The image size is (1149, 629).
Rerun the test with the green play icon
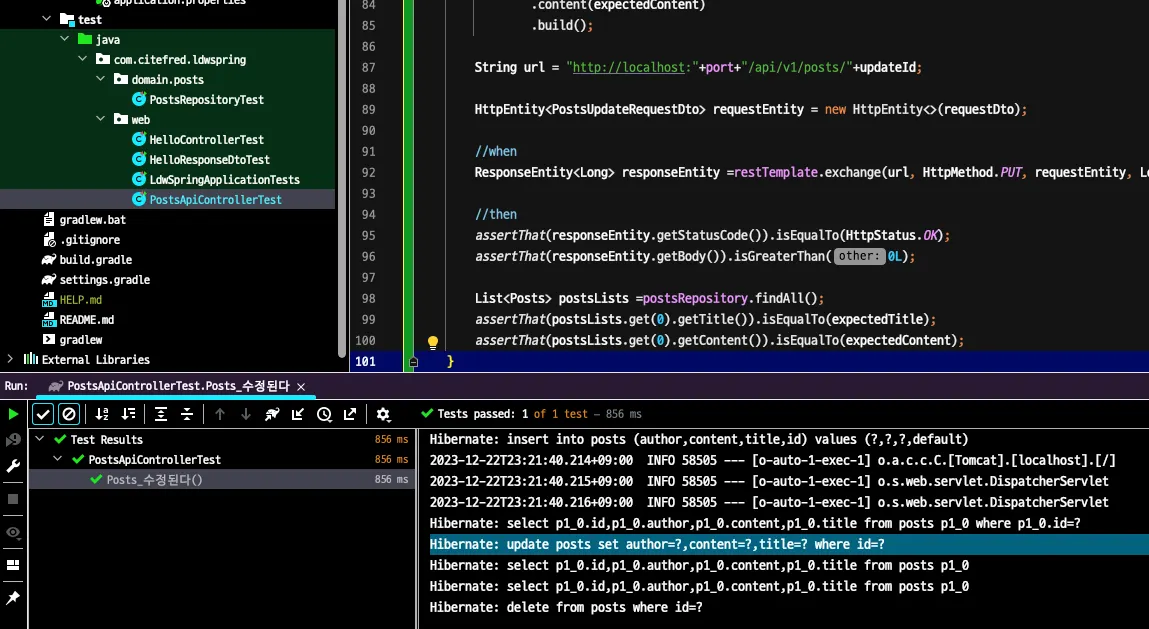tap(13, 414)
